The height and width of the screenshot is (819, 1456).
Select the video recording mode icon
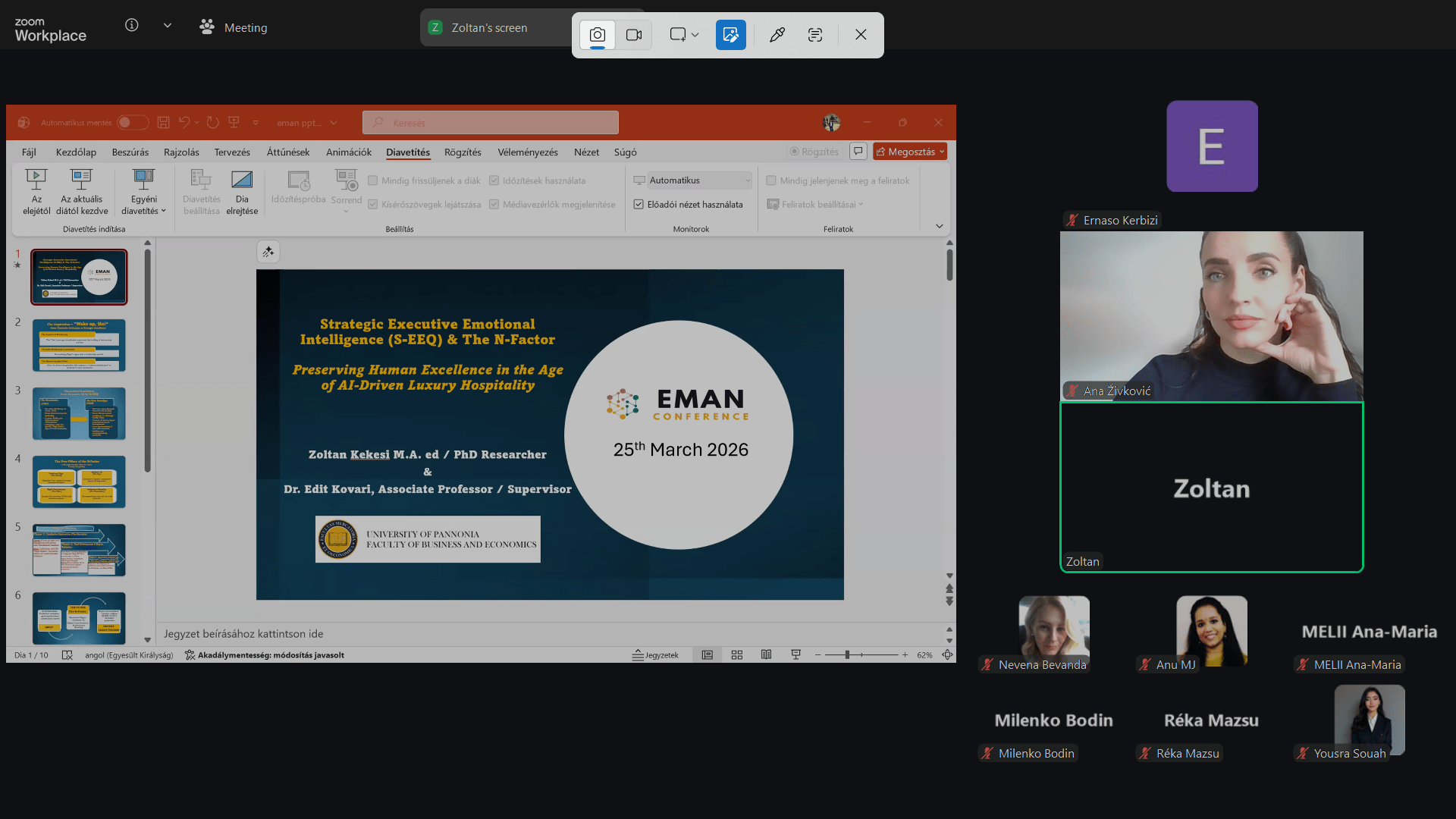click(x=634, y=35)
